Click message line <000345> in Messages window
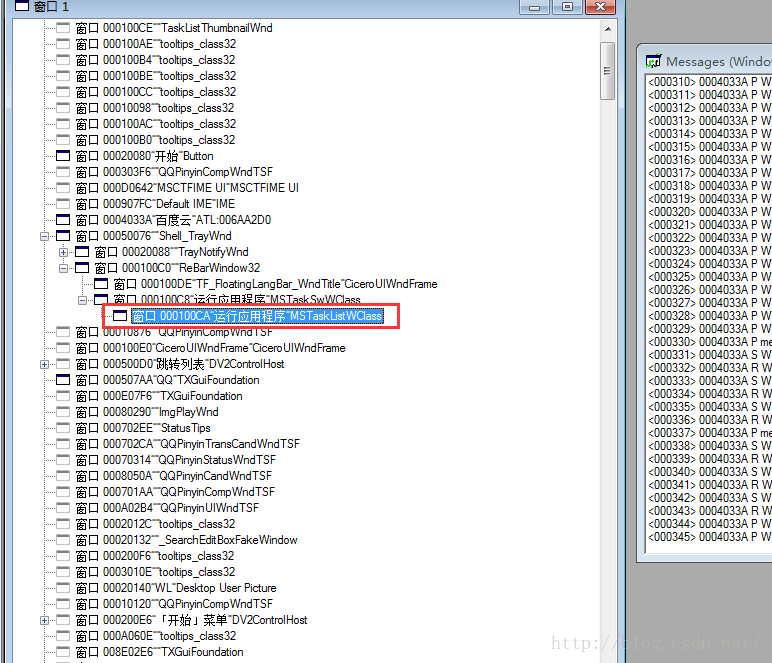772x663 pixels. 709,537
